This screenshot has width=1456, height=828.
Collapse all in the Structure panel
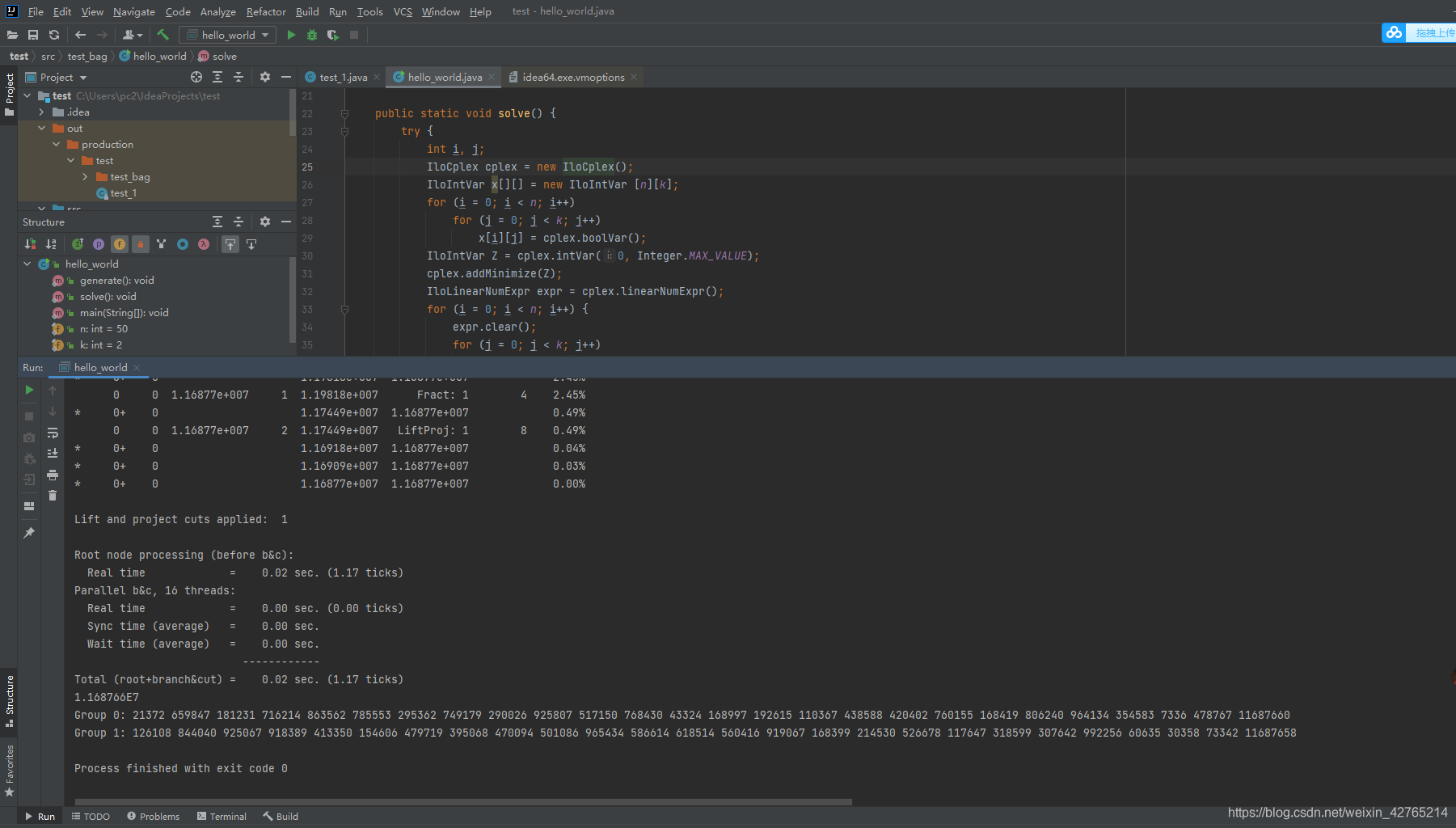click(x=238, y=222)
